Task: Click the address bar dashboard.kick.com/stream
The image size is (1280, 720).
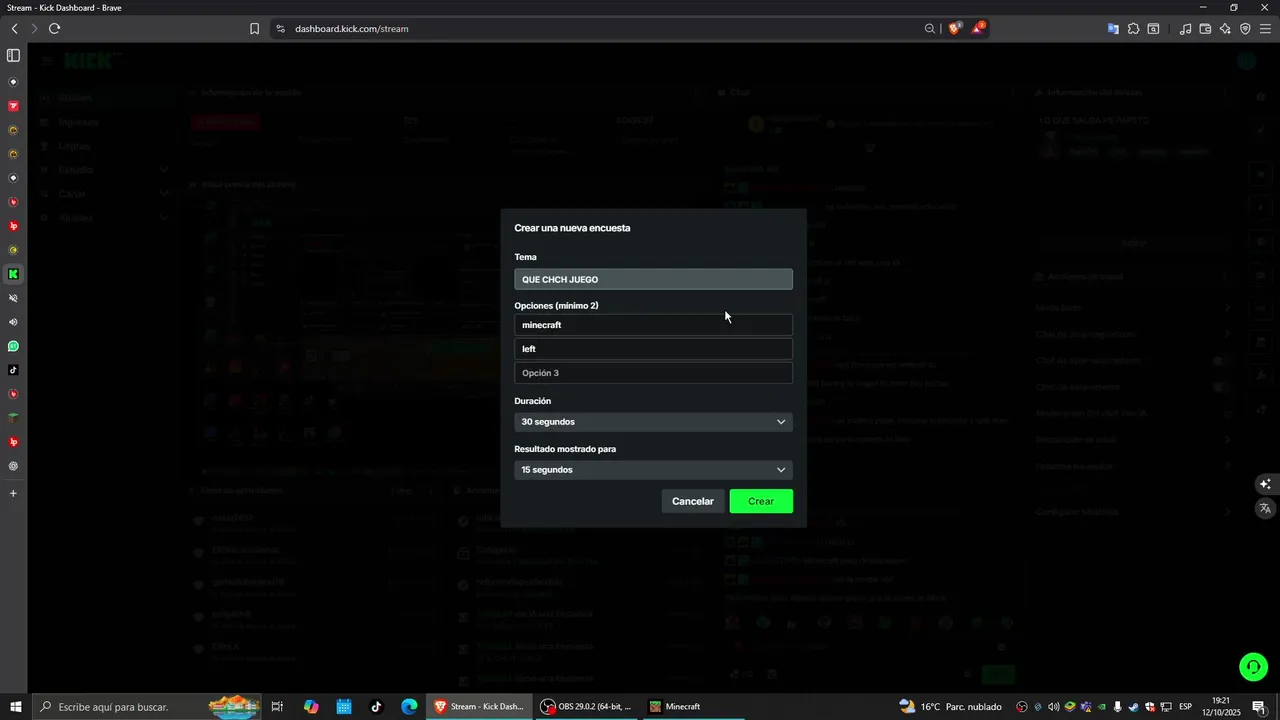Action: coord(351,29)
